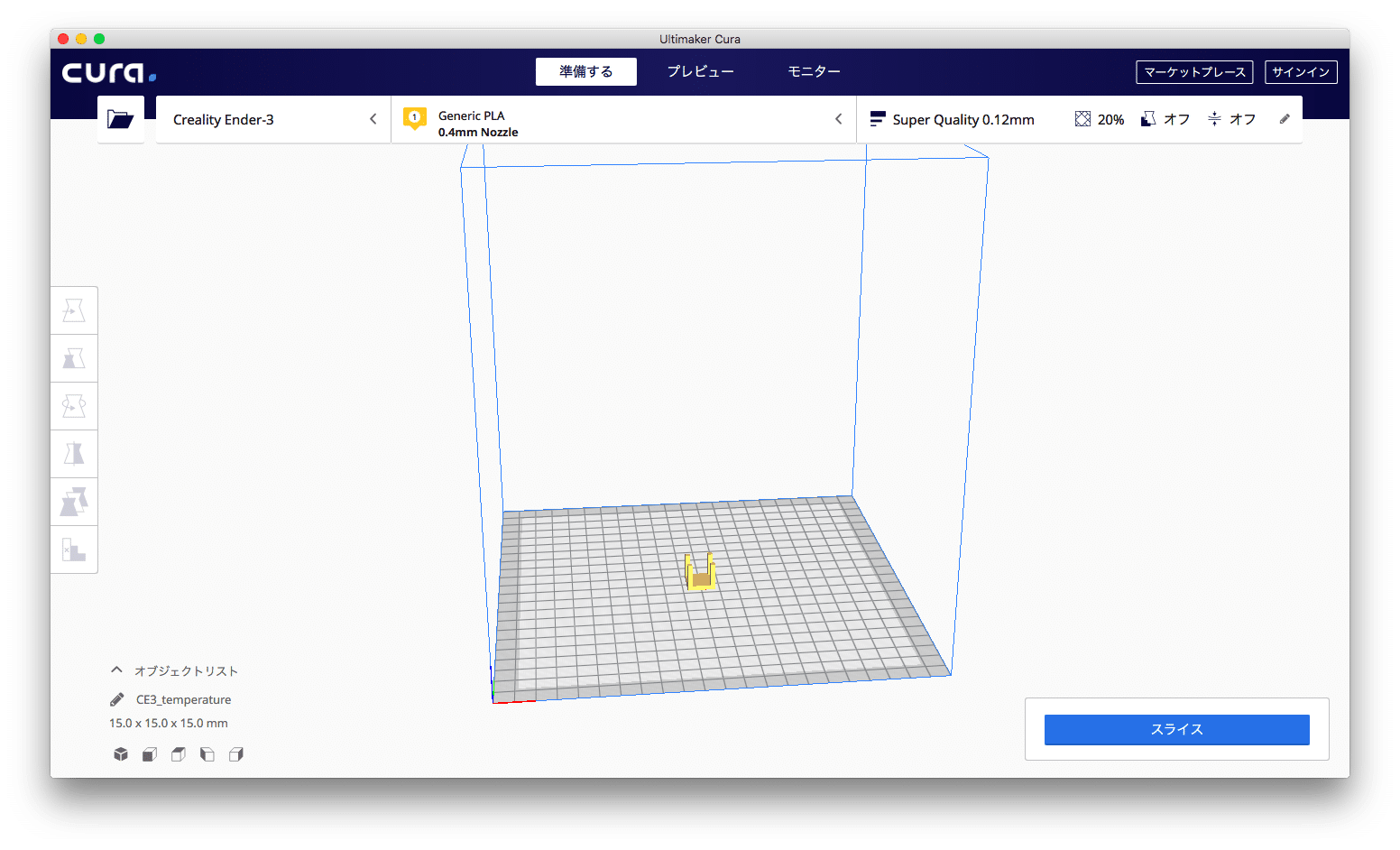1400x850 pixels.
Task: Click the print settings pencil icon
Action: pyautogui.click(x=1285, y=119)
